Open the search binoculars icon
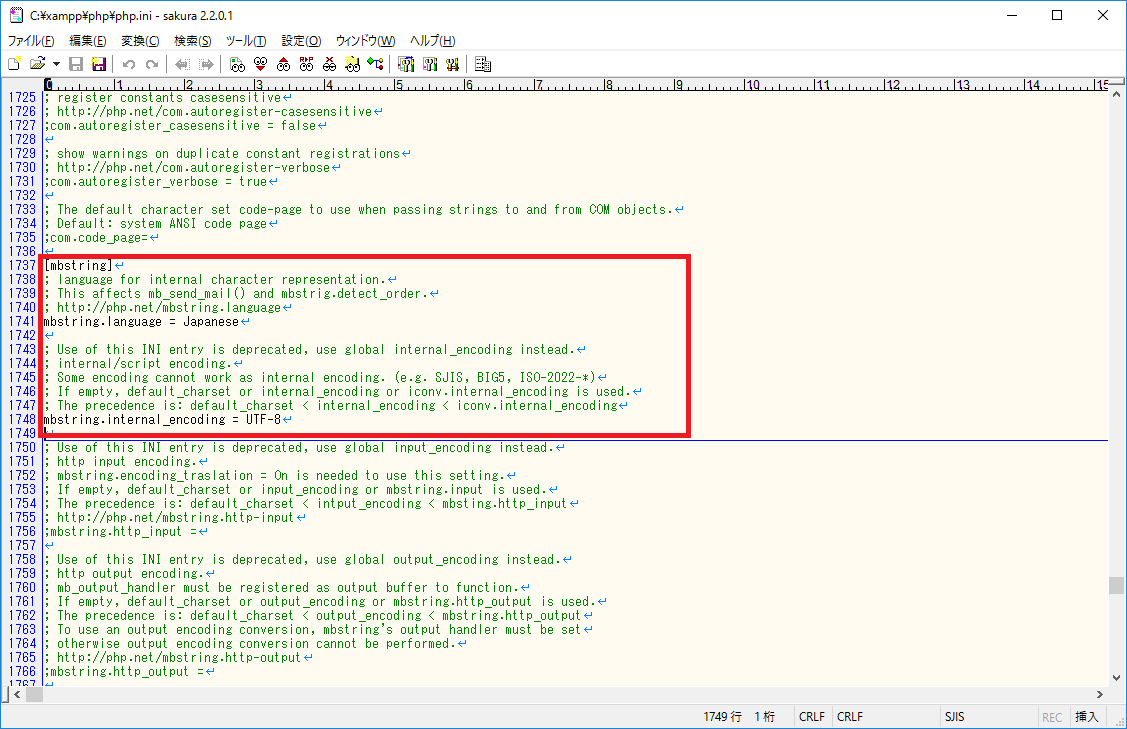1127x729 pixels. coord(237,64)
